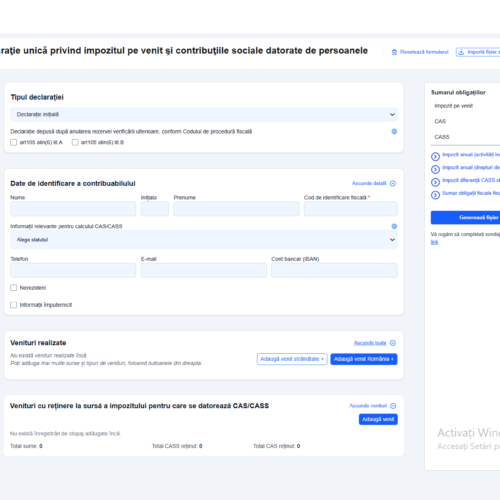Enable the Informații împuternicit checkbox
The width and height of the screenshot is (500, 500).
click(14, 305)
